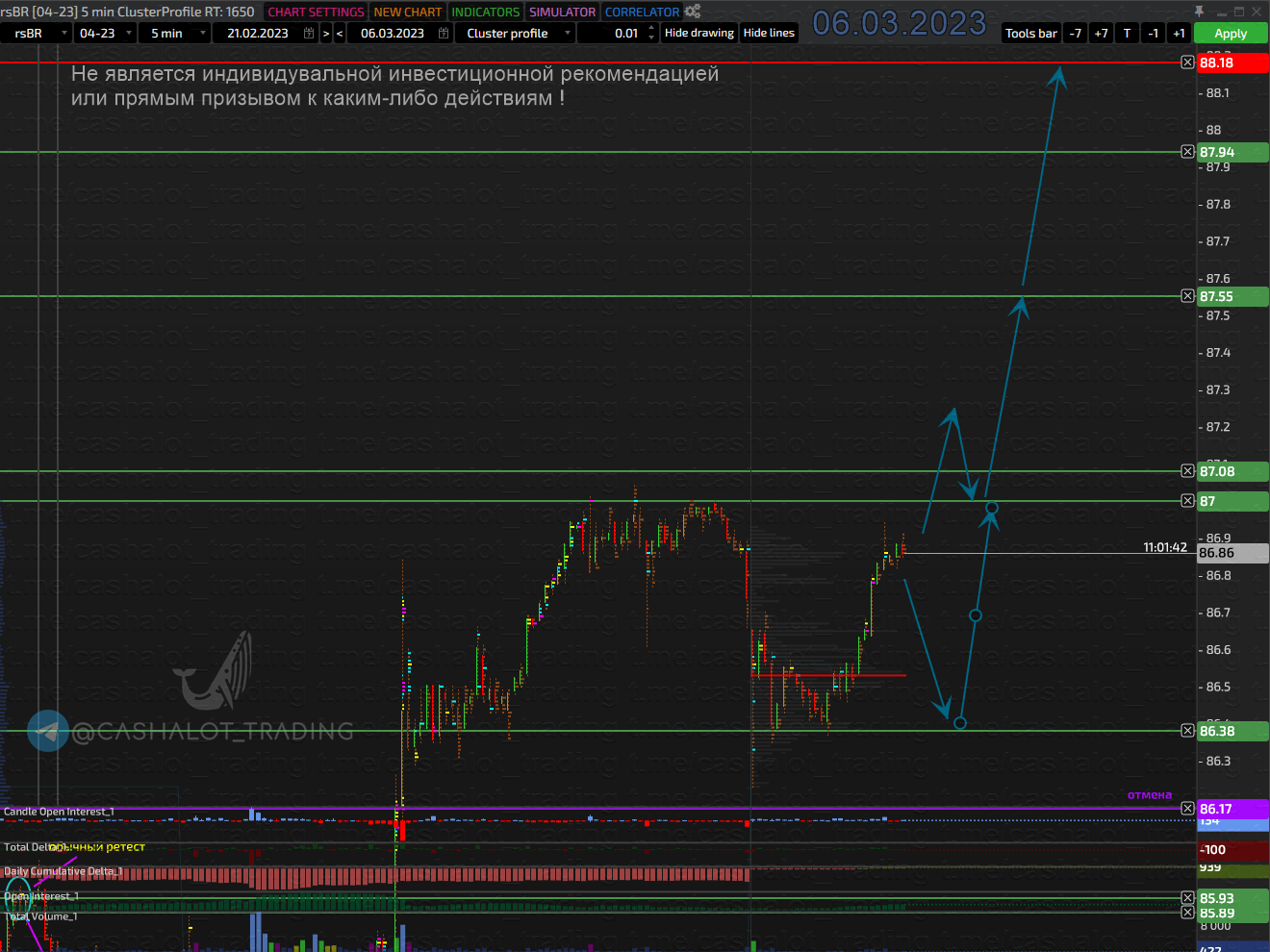Click the green Apply button
The height and width of the screenshot is (952, 1270).
pyautogui.click(x=1231, y=33)
